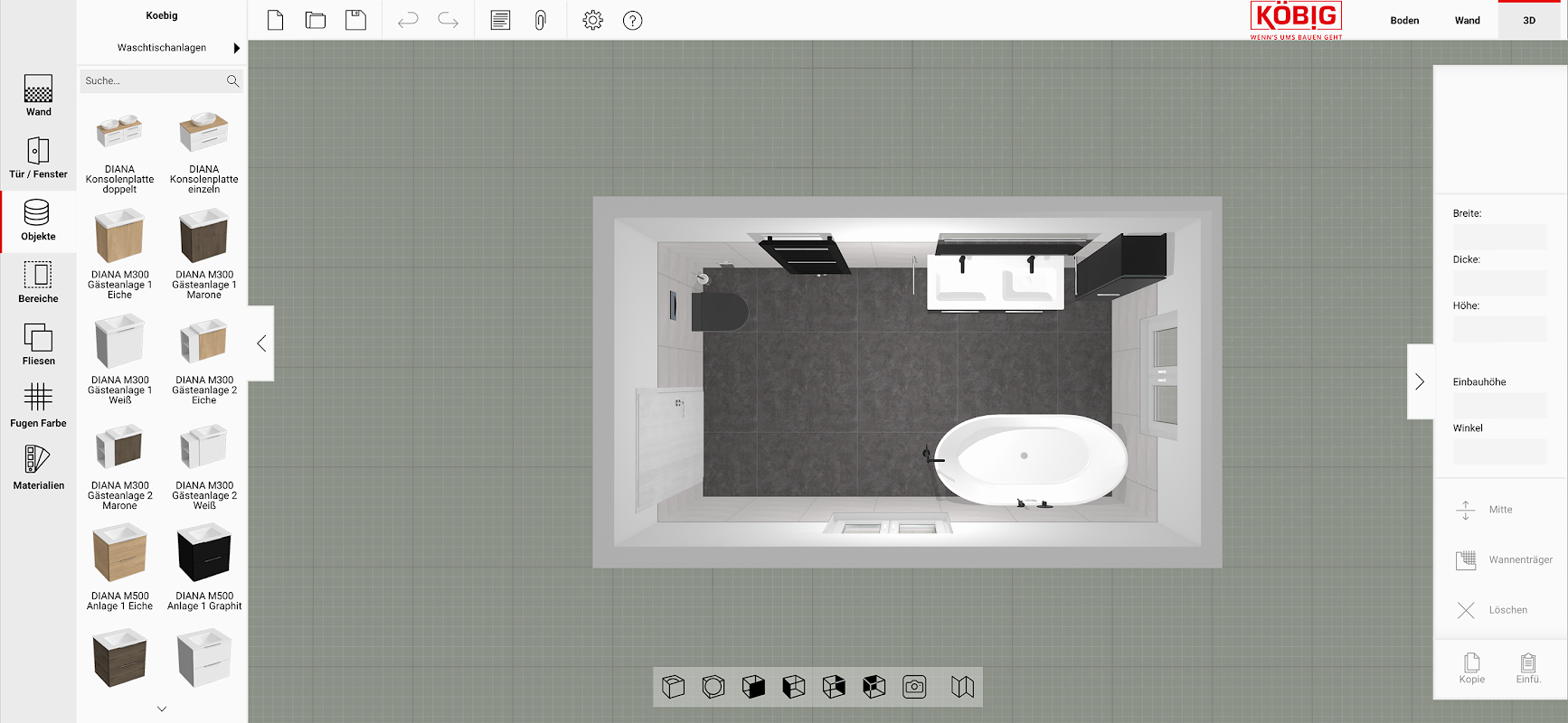The height and width of the screenshot is (723, 1568).
Task: Click the paperclip attachment icon
Action: click(540, 20)
